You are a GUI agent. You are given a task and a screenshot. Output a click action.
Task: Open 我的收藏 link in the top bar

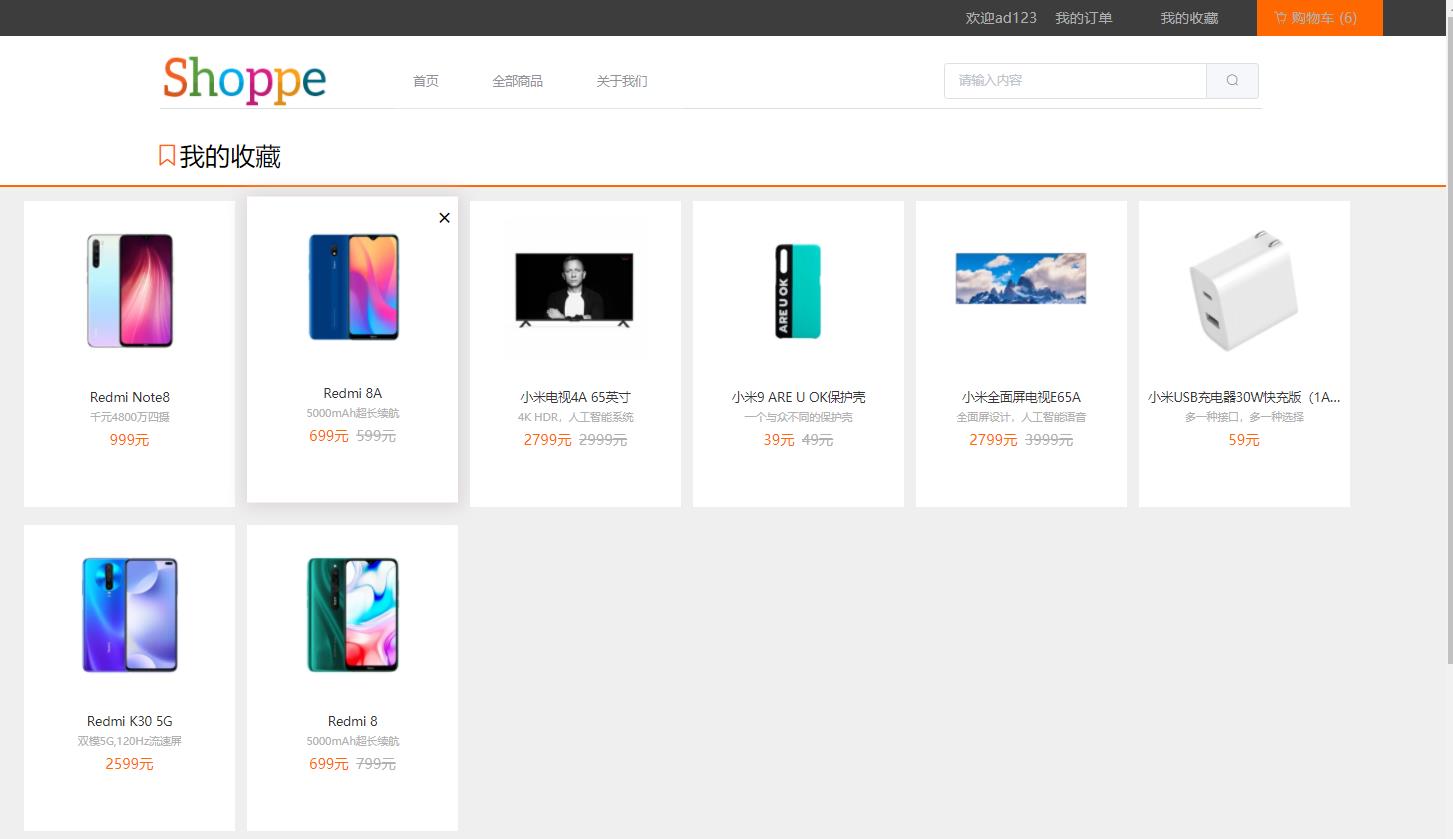[1189, 18]
